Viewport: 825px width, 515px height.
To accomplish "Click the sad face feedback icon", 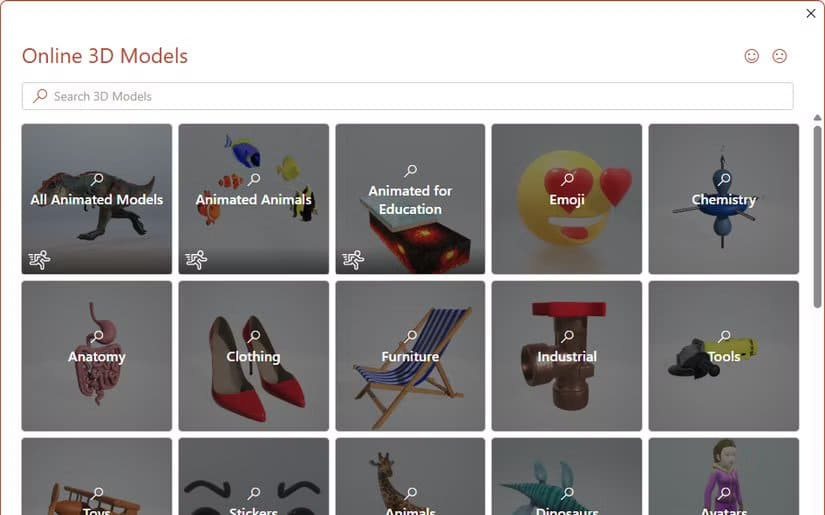I will click(x=779, y=56).
